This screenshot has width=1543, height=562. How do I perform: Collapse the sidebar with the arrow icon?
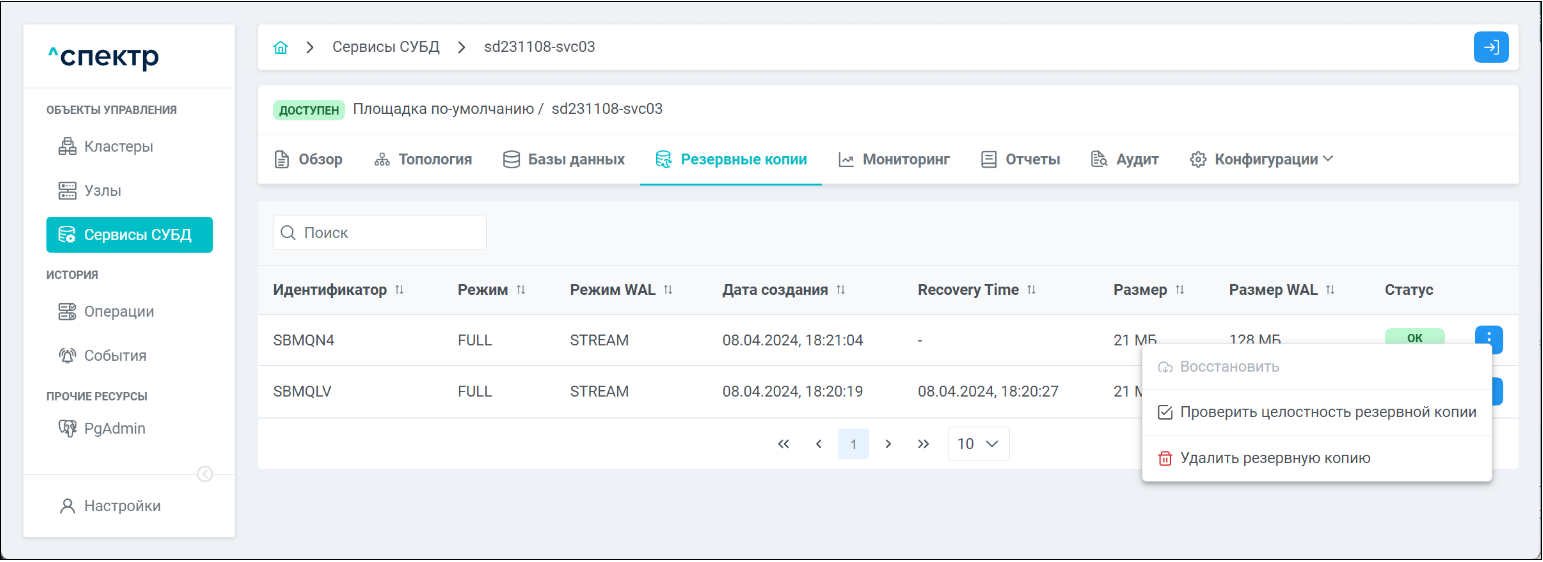pos(205,474)
